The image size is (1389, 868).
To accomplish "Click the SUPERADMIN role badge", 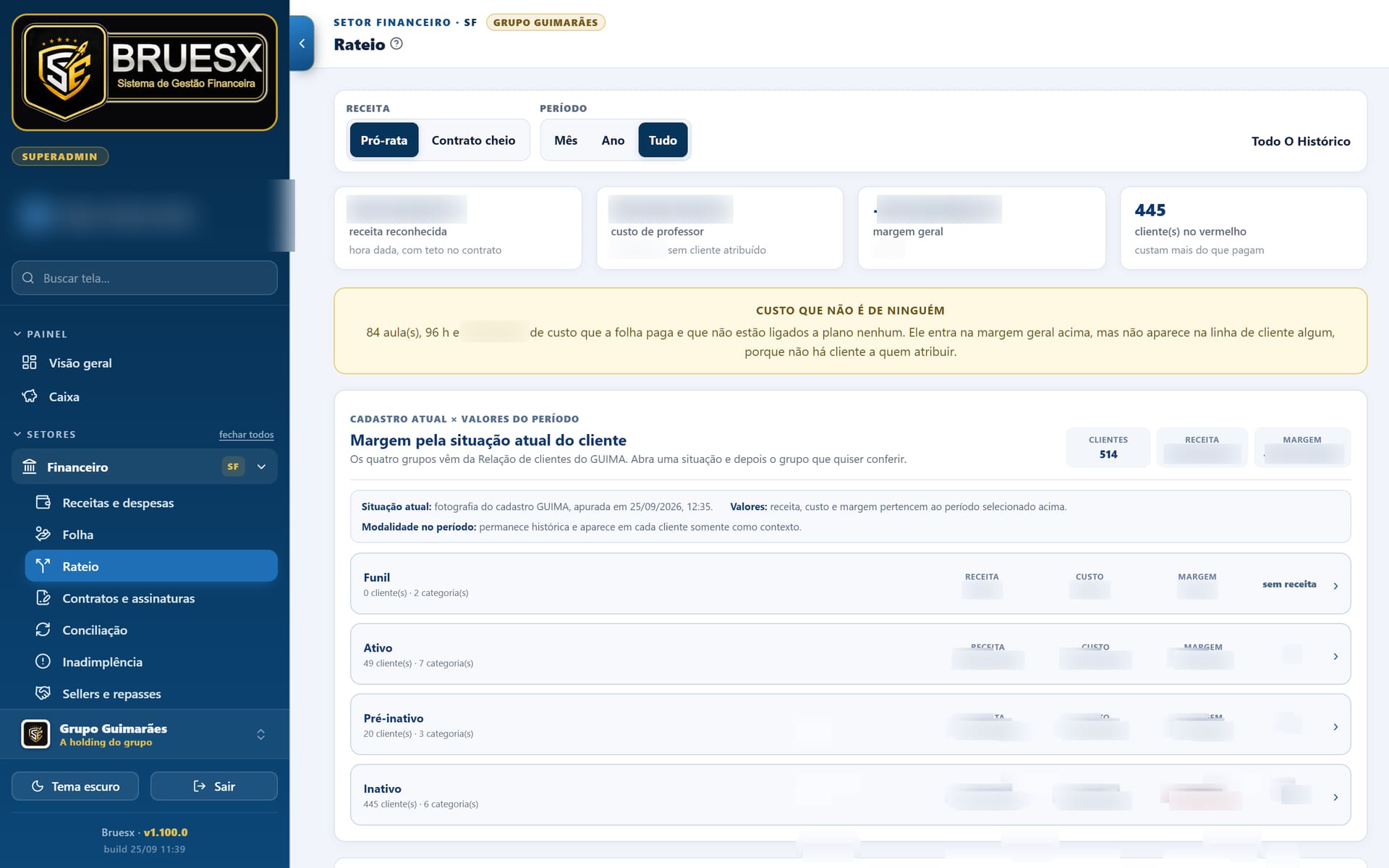I will pos(60,156).
